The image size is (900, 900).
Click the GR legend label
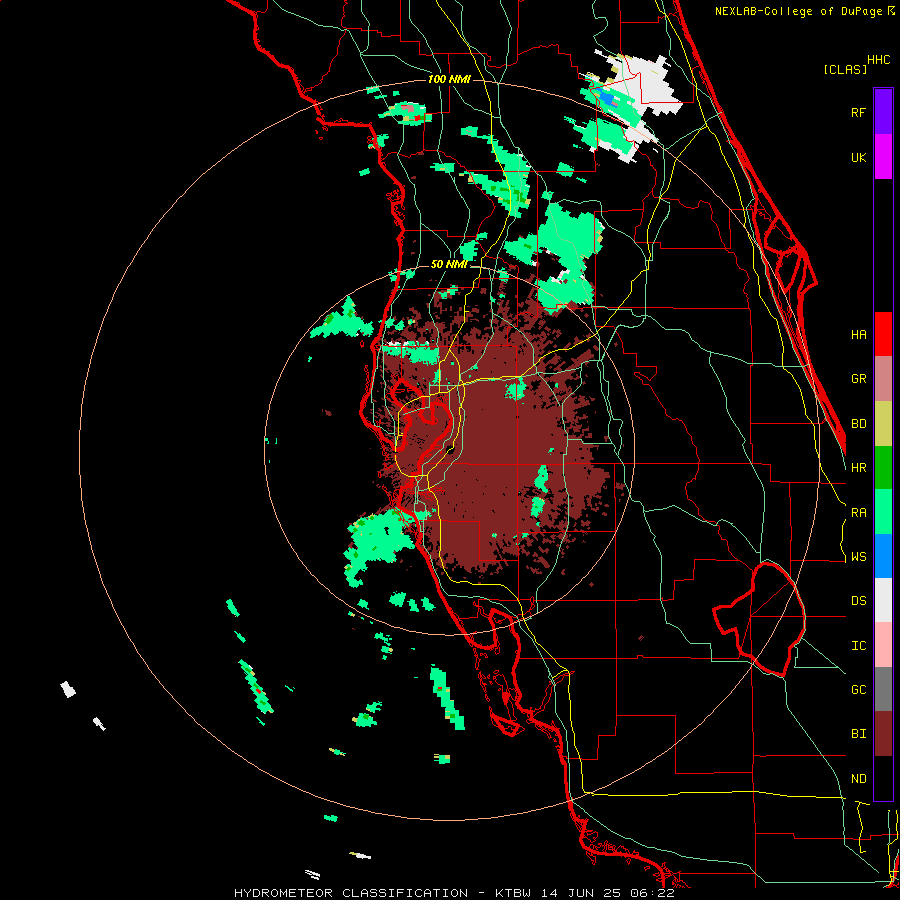coord(859,379)
